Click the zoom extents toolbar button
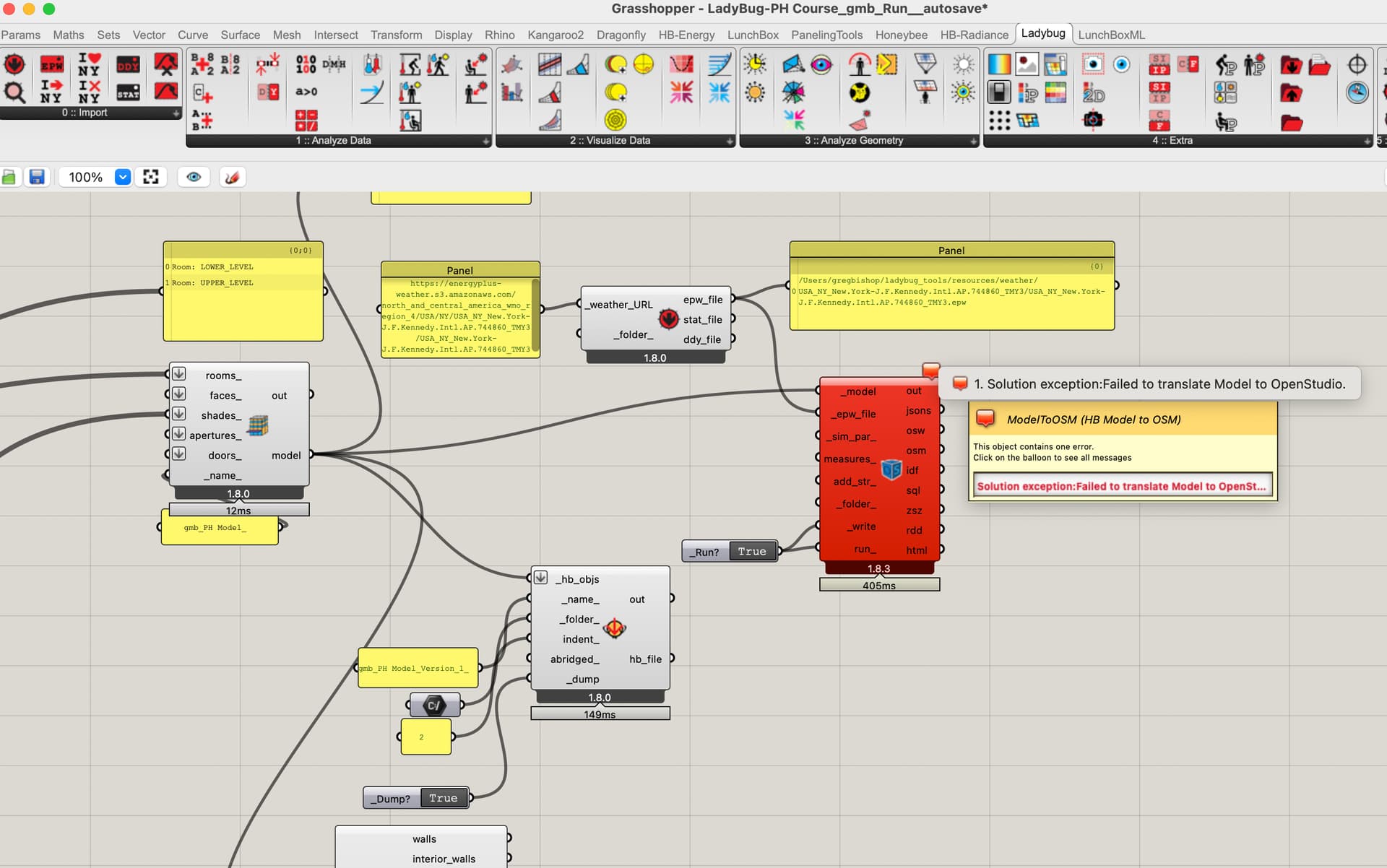This screenshot has width=1387, height=868. (151, 177)
